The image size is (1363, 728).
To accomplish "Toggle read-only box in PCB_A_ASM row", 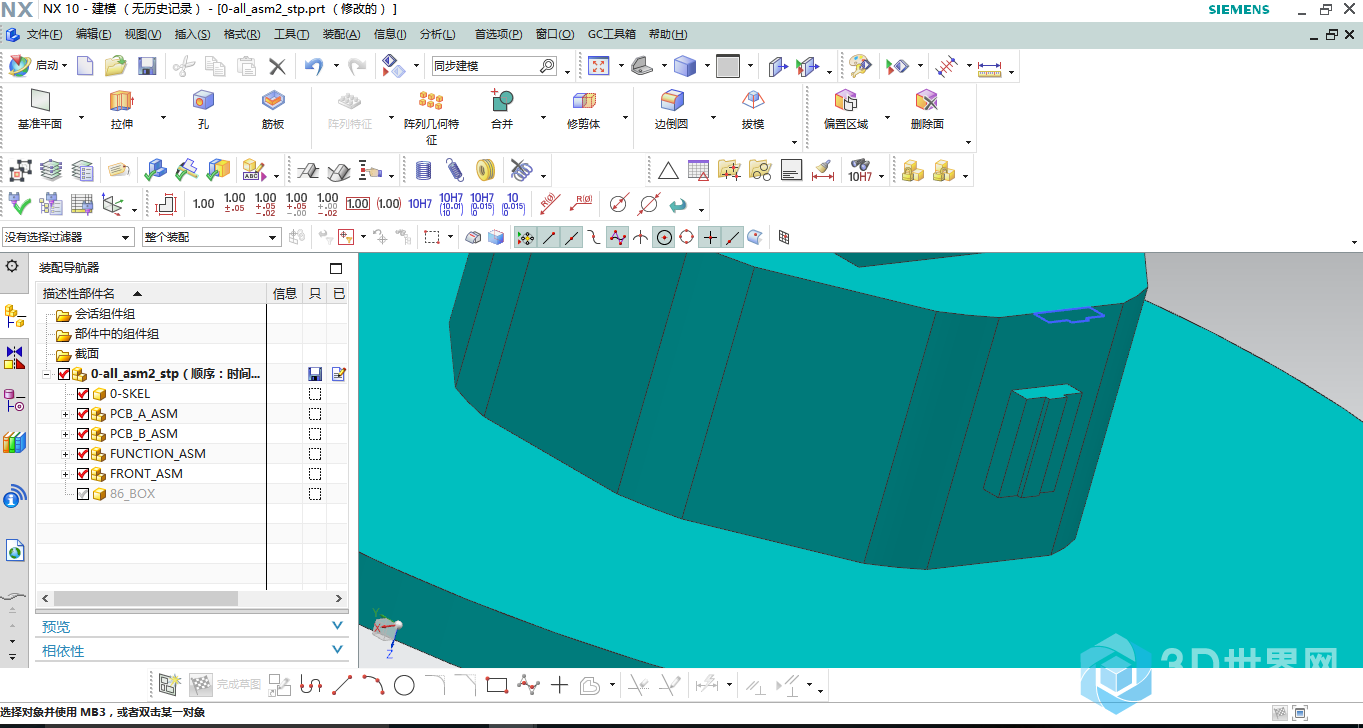I will click(315, 414).
